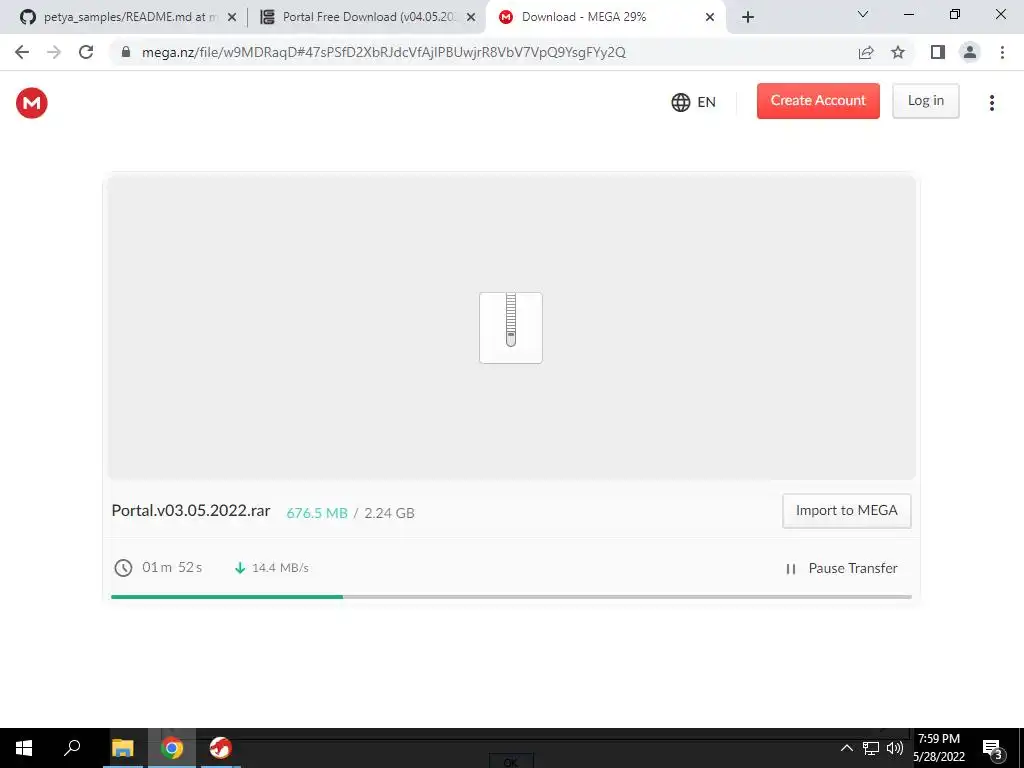Reload the current page

pos(86,52)
